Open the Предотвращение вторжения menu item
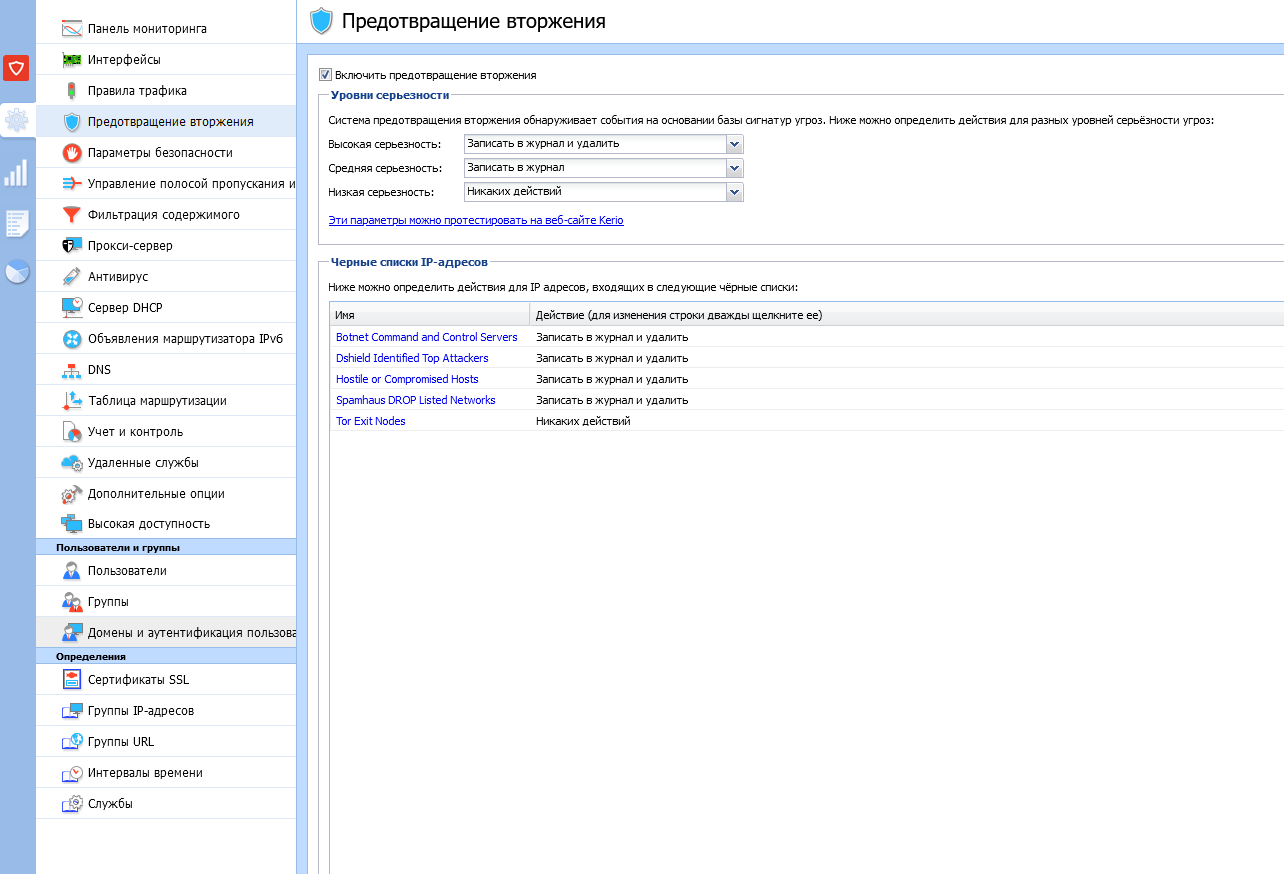 click(166, 121)
